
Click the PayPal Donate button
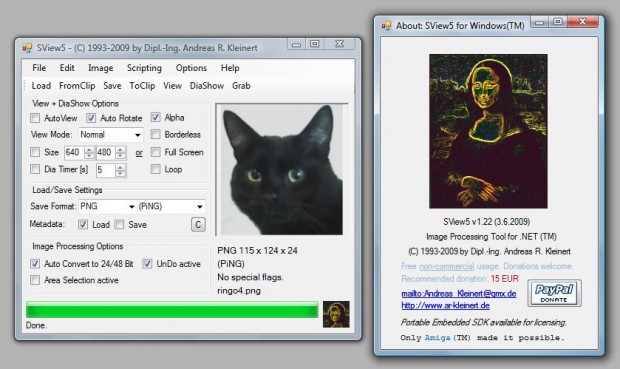(x=554, y=293)
